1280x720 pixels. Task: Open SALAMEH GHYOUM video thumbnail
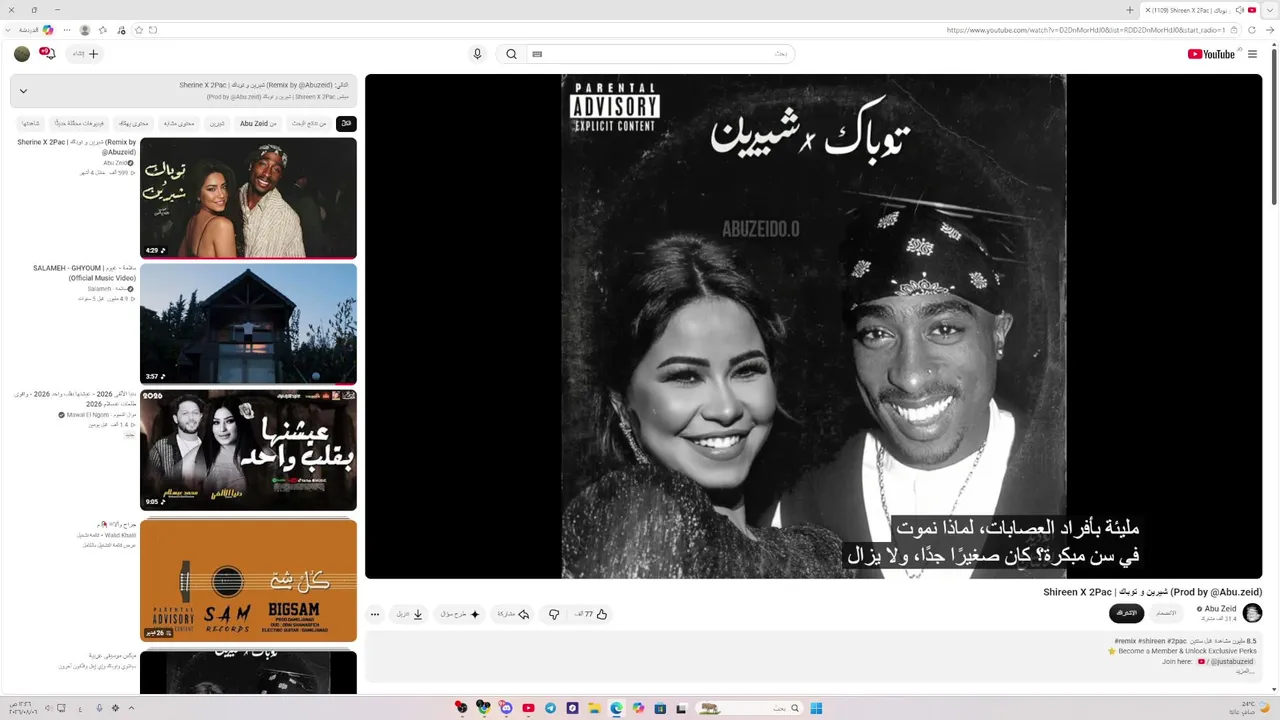pos(248,324)
